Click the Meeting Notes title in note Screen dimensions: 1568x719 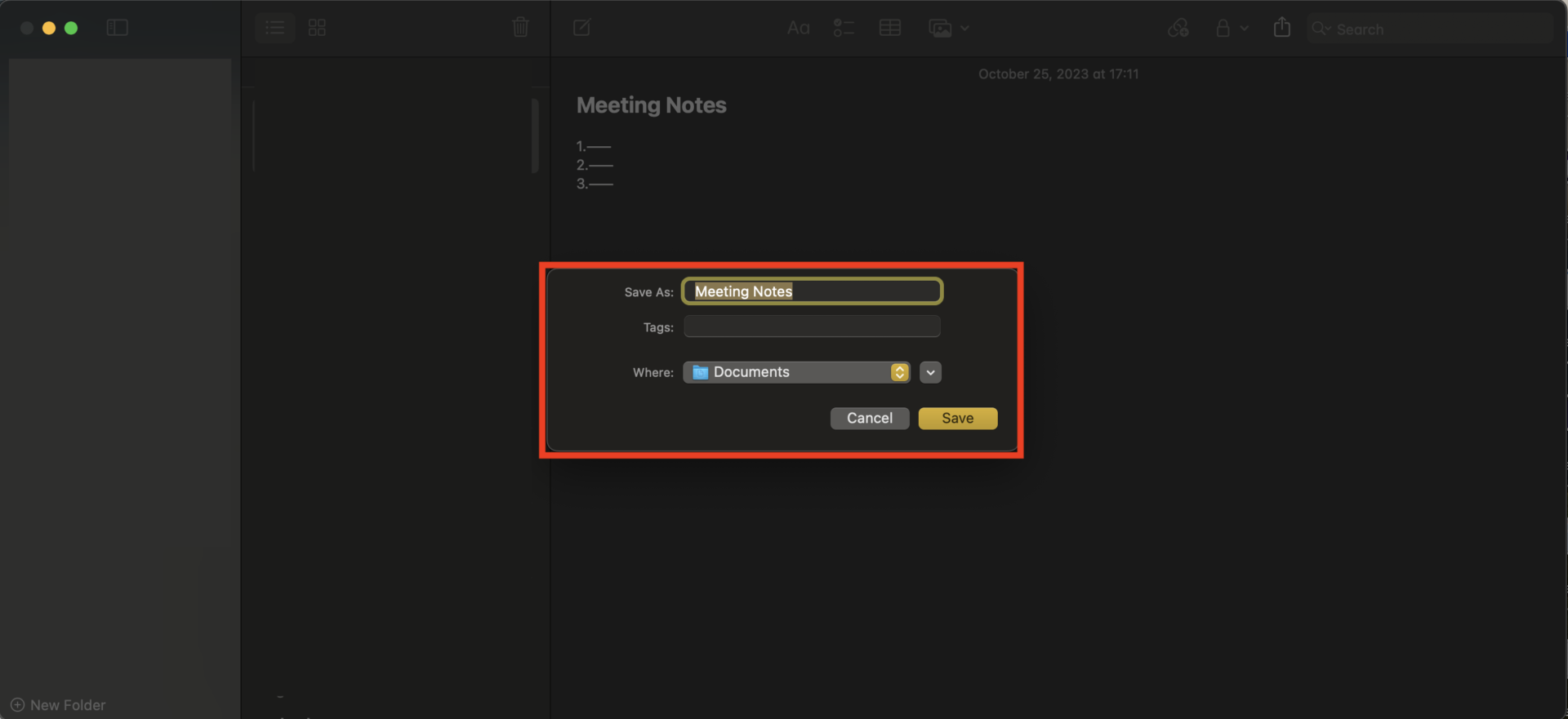pyautogui.click(x=651, y=105)
